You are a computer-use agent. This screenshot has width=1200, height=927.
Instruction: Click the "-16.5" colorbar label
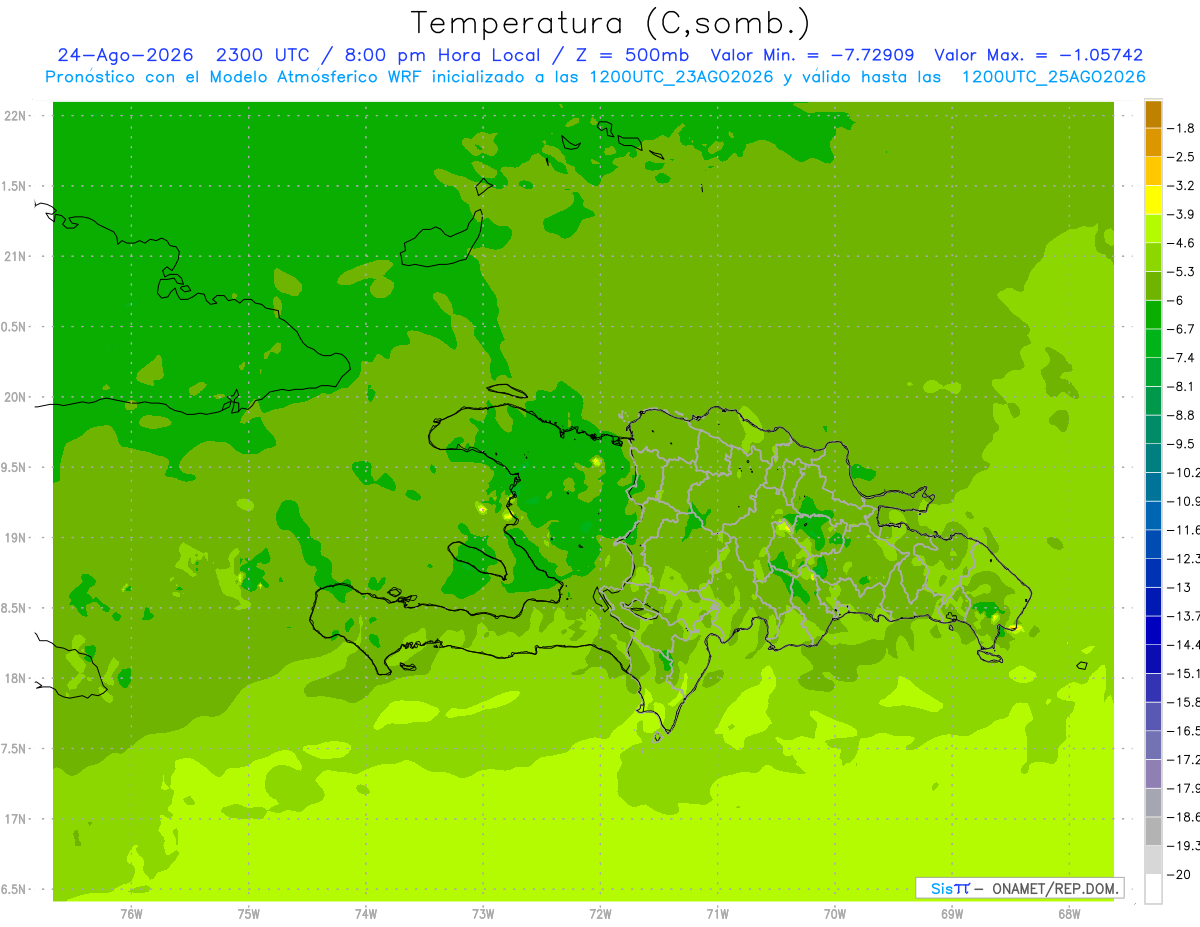tap(1185, 731)
